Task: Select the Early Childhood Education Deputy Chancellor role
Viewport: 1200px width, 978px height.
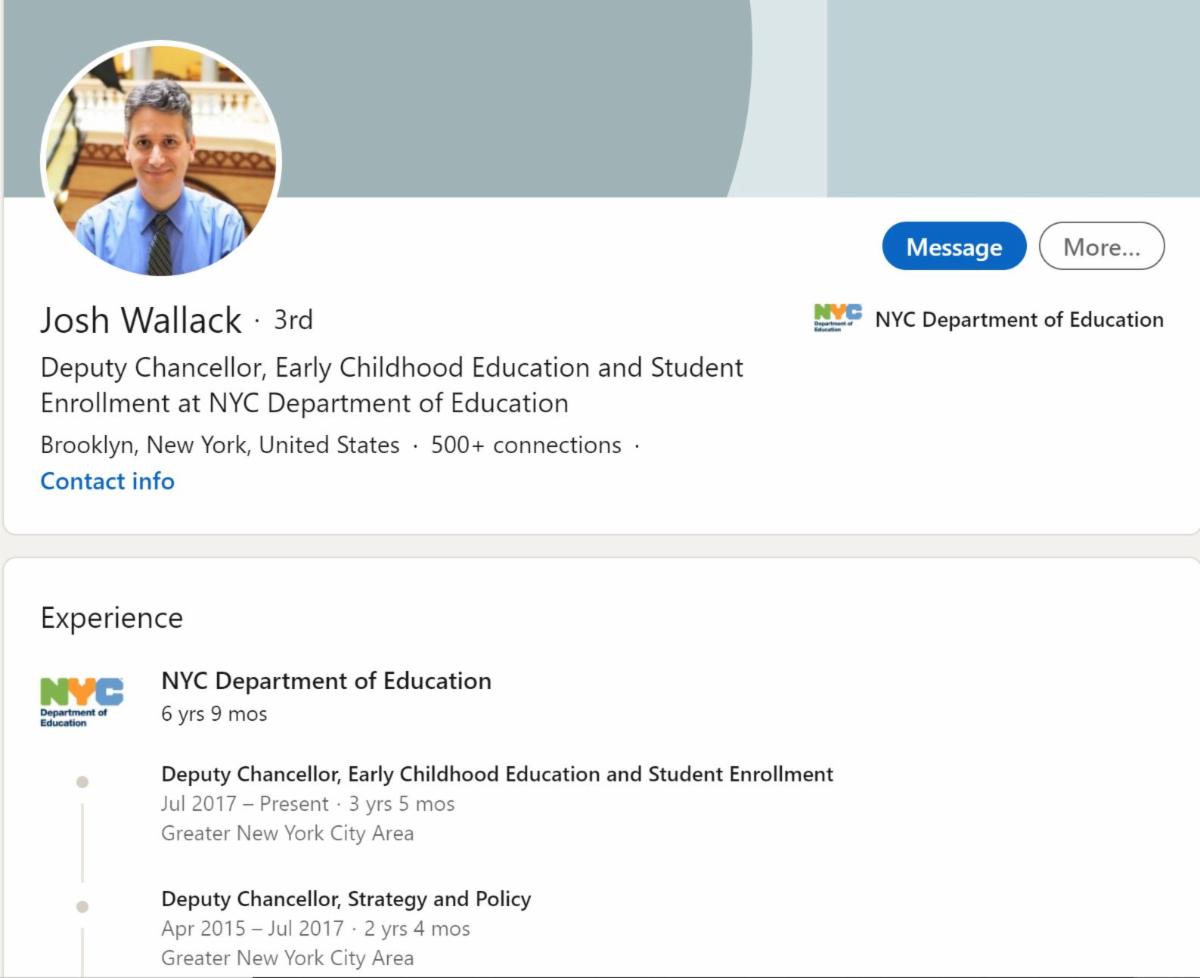Action: point(497,774)
